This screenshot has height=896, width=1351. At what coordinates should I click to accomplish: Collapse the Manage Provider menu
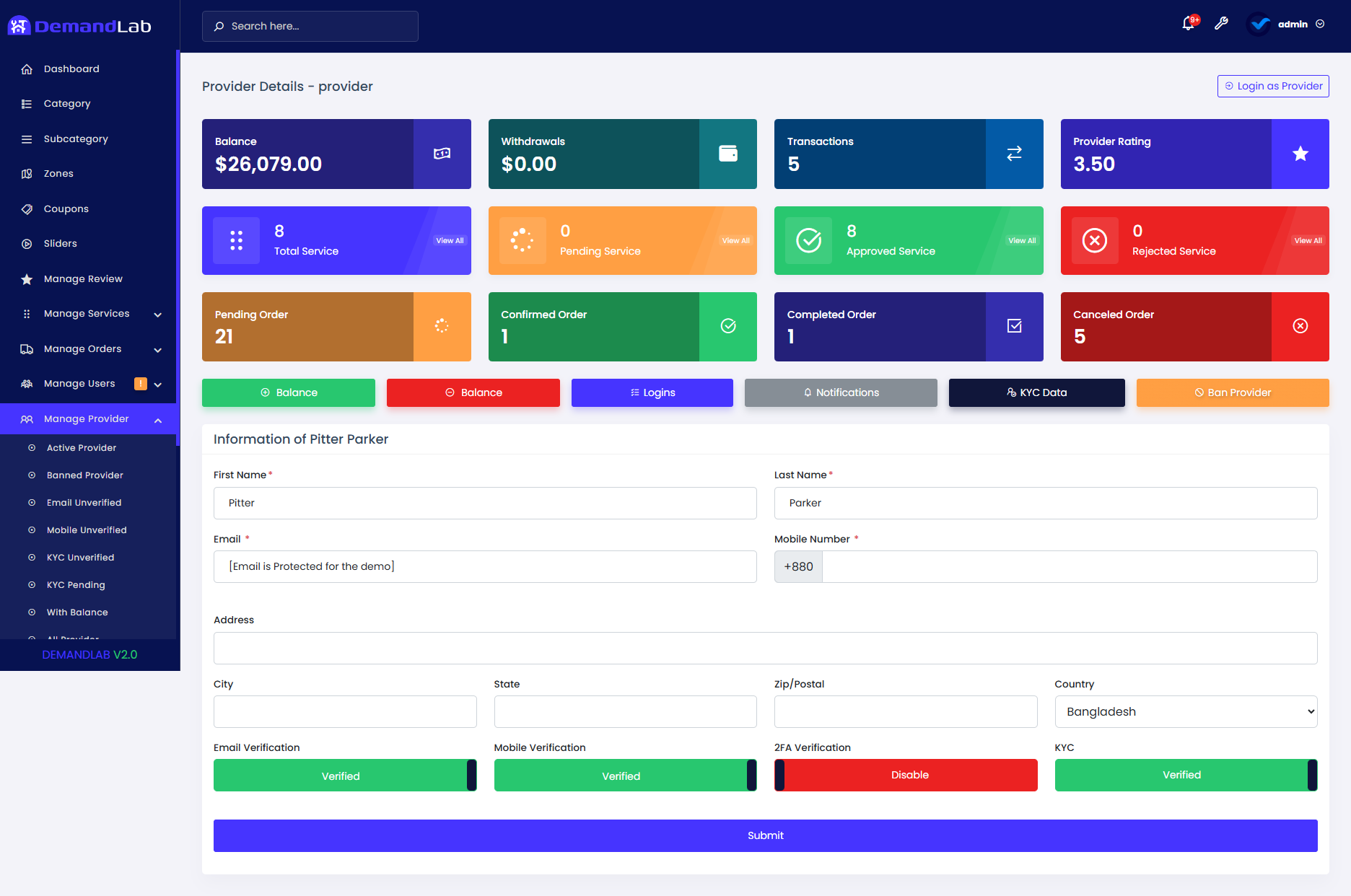click(x=87, y=418)
